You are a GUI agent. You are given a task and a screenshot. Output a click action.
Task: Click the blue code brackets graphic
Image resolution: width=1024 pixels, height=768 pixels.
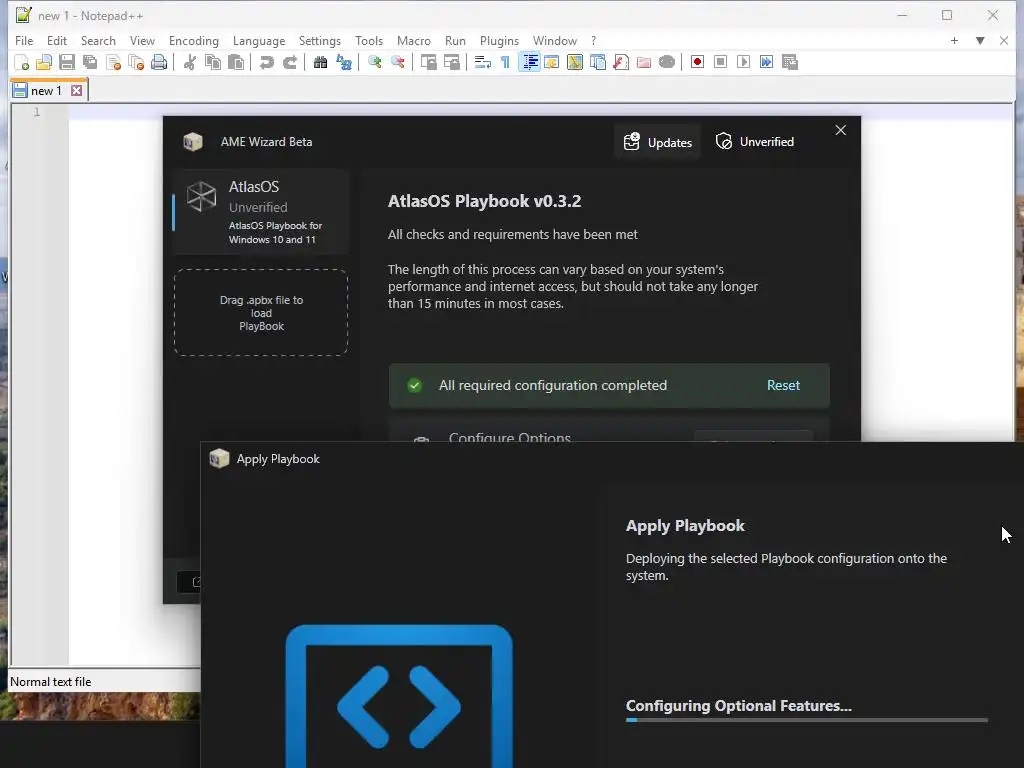pos(399,696)
